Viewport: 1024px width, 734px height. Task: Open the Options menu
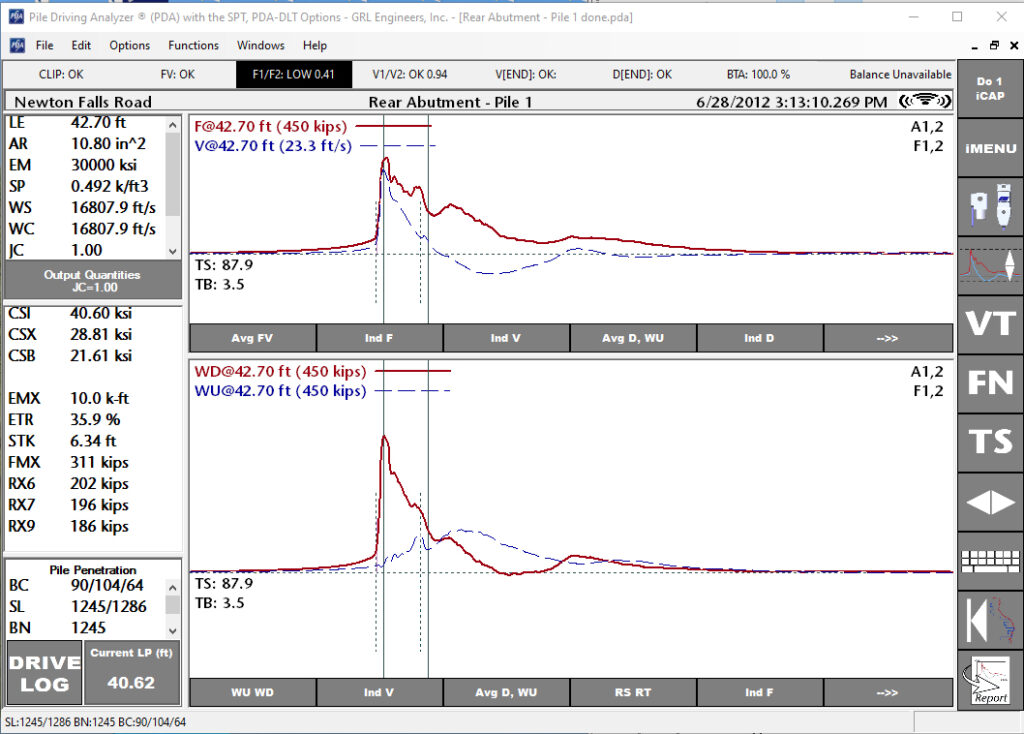click(x=129, y=45)
